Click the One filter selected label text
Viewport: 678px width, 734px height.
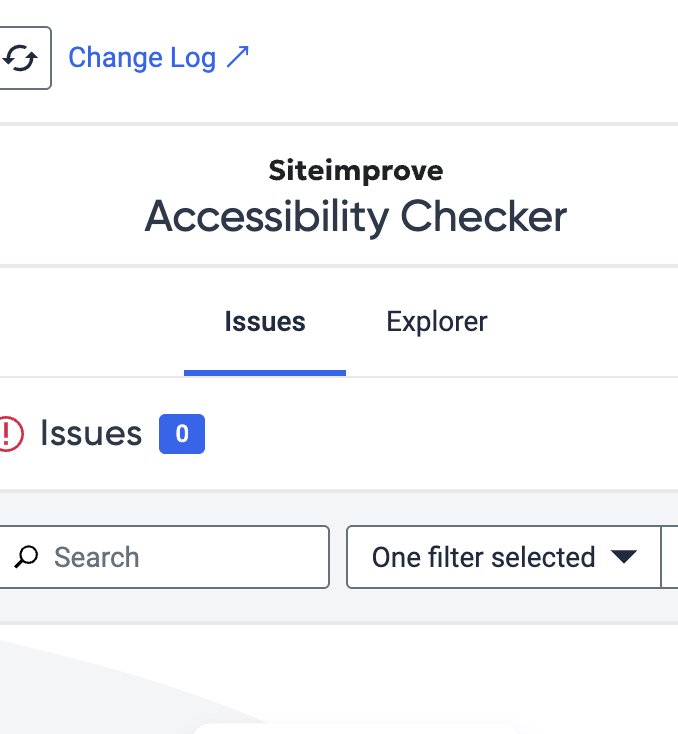484,557
